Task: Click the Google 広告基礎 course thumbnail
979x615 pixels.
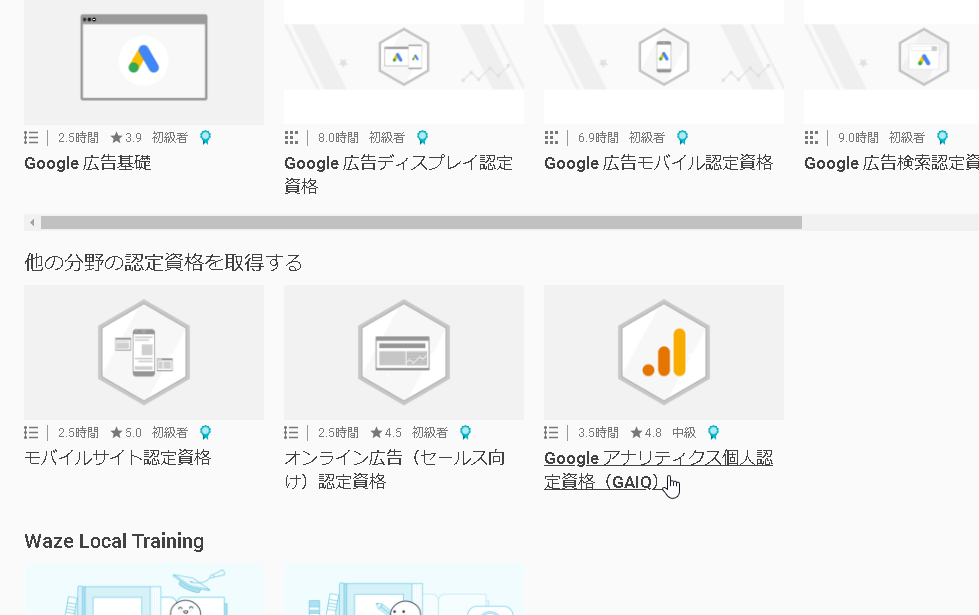Action: (144, 60)
